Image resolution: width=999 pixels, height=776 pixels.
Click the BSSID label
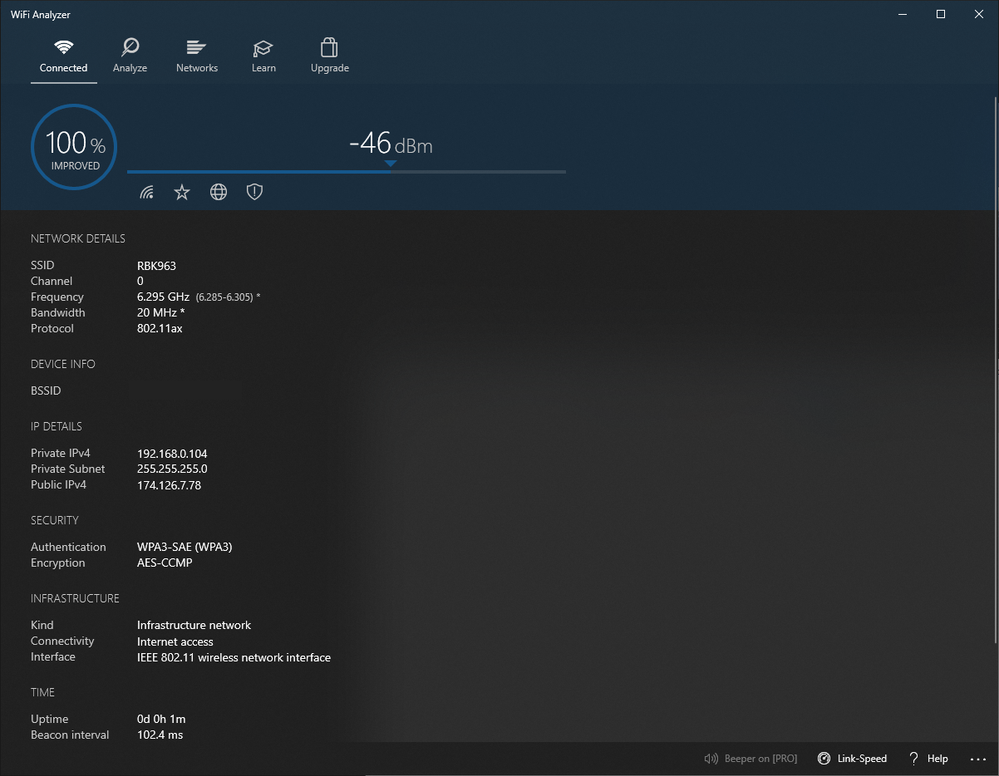[46, 391]
